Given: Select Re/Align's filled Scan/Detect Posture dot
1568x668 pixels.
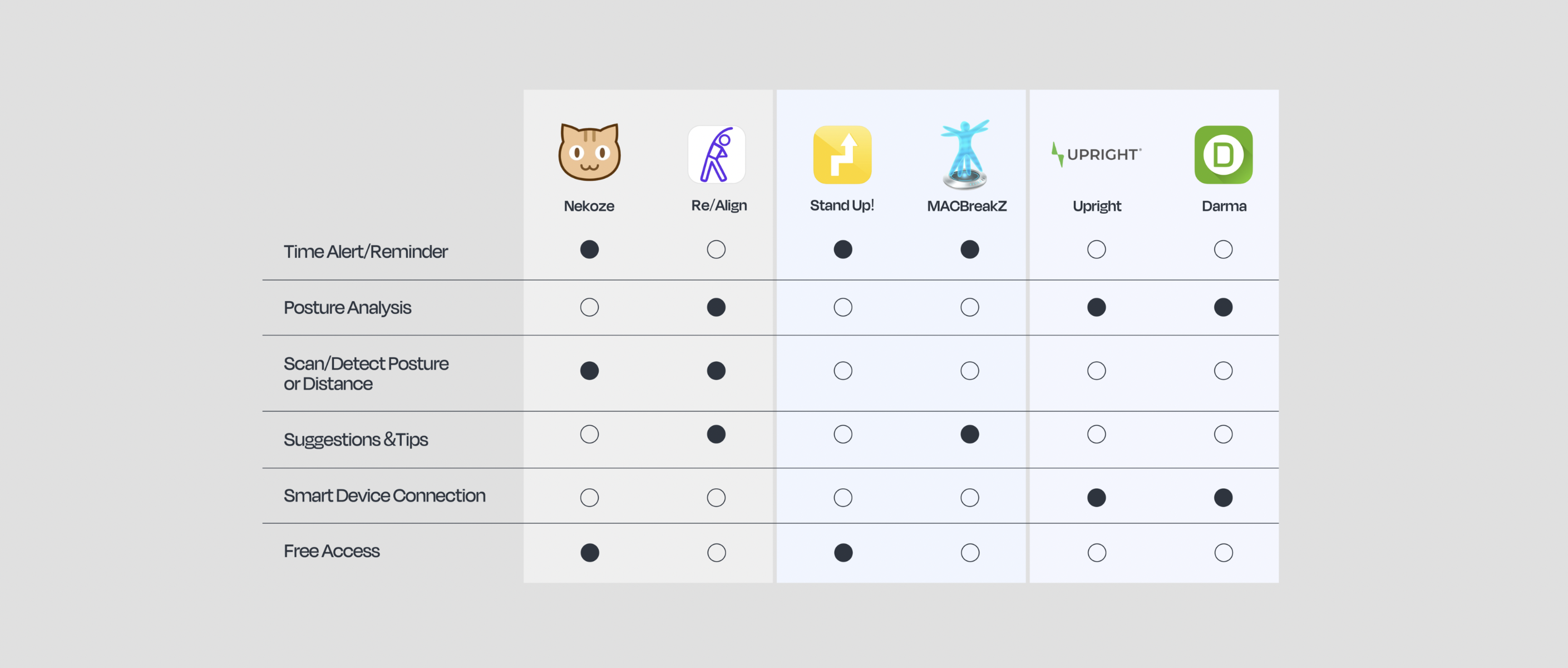Looking at the screenshot, I should tap(717, 370).
